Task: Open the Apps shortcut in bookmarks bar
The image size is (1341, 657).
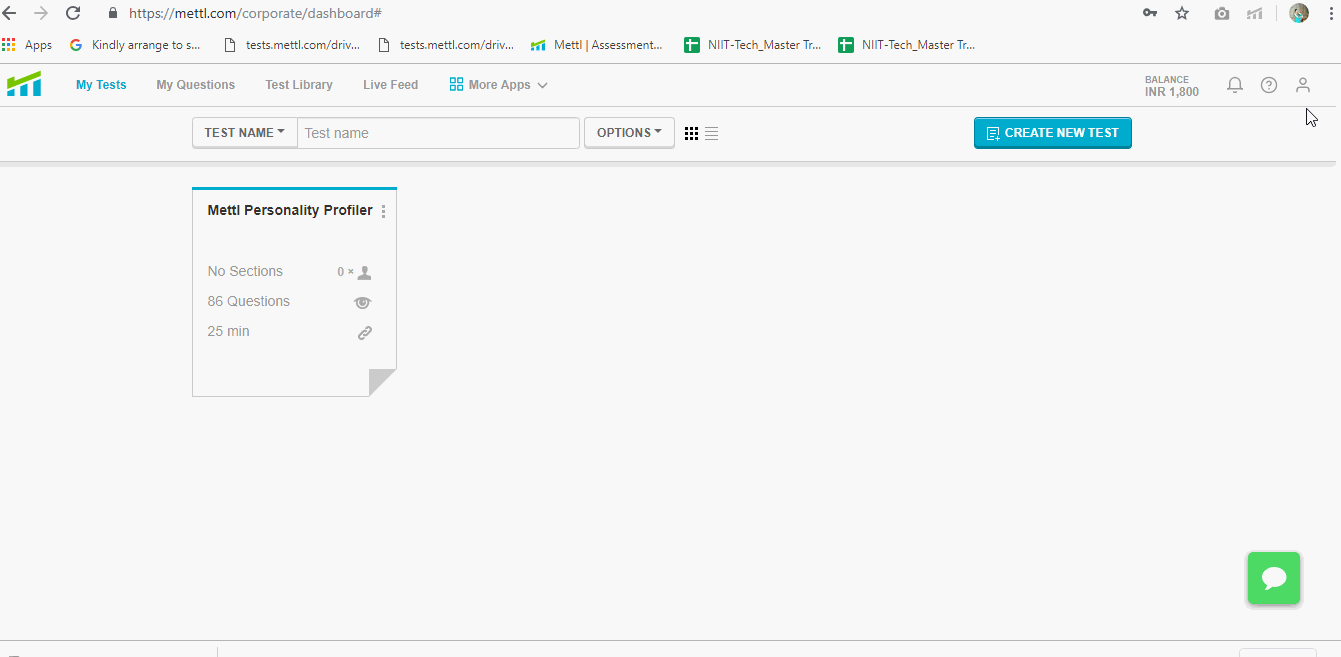Action: point(27,44)
